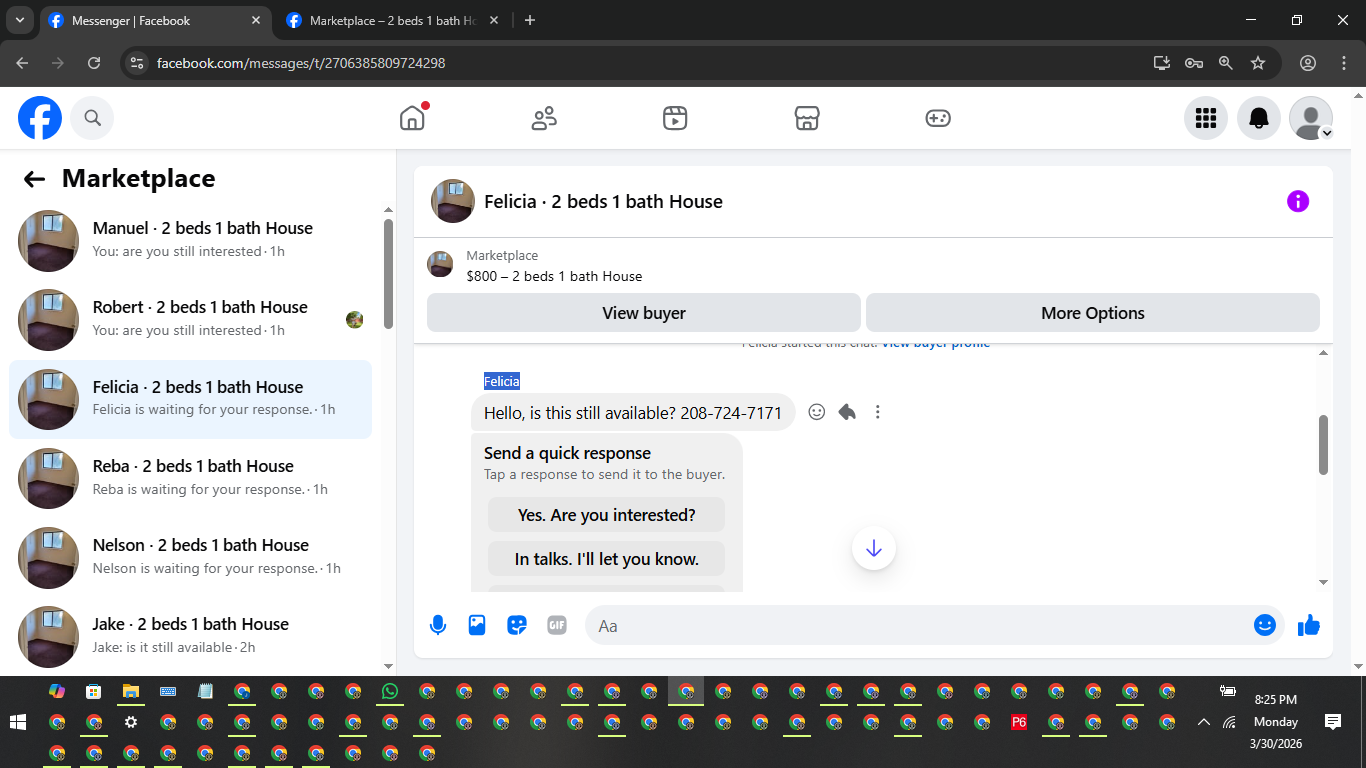Open the Notifications bell

(1259, 118)
